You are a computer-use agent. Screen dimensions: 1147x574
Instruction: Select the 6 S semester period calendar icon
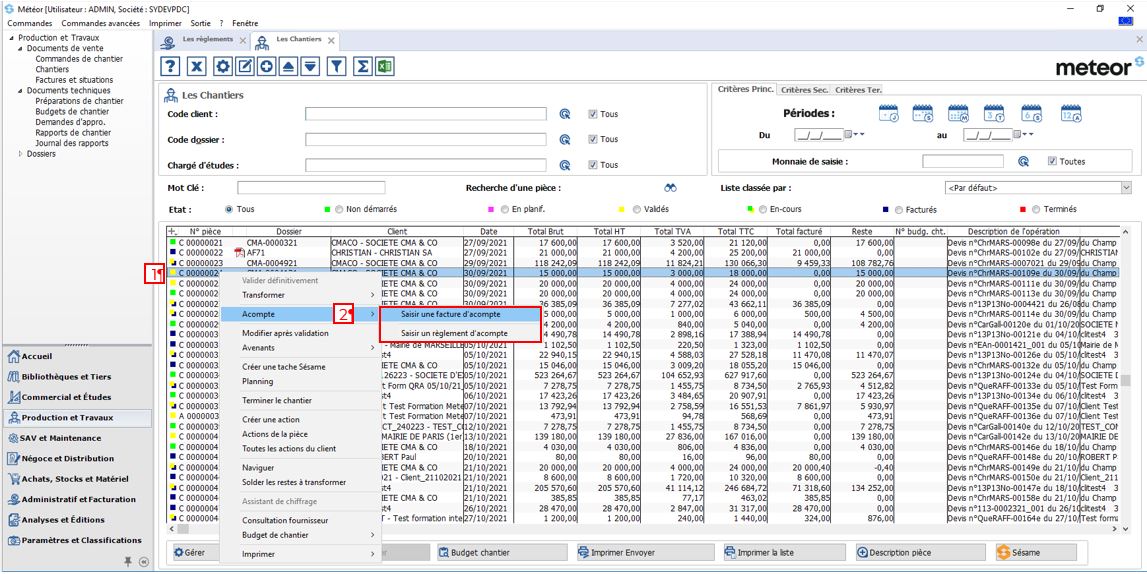point(1031,113)
